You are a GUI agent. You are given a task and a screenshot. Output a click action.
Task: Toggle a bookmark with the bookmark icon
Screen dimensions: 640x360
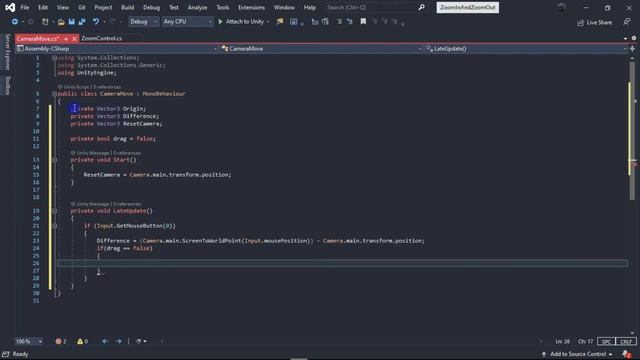coord(363,21)
